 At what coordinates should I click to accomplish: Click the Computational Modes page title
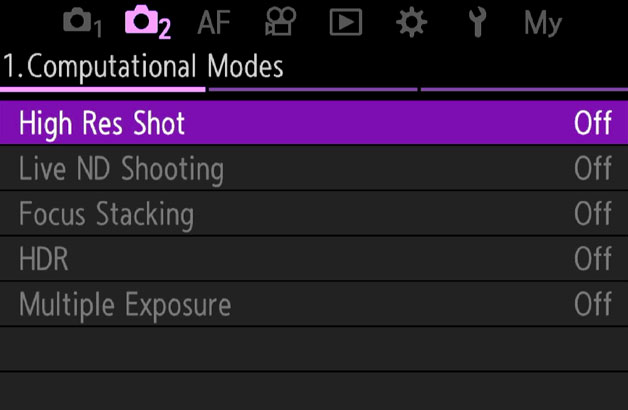[x=143, y=67]
